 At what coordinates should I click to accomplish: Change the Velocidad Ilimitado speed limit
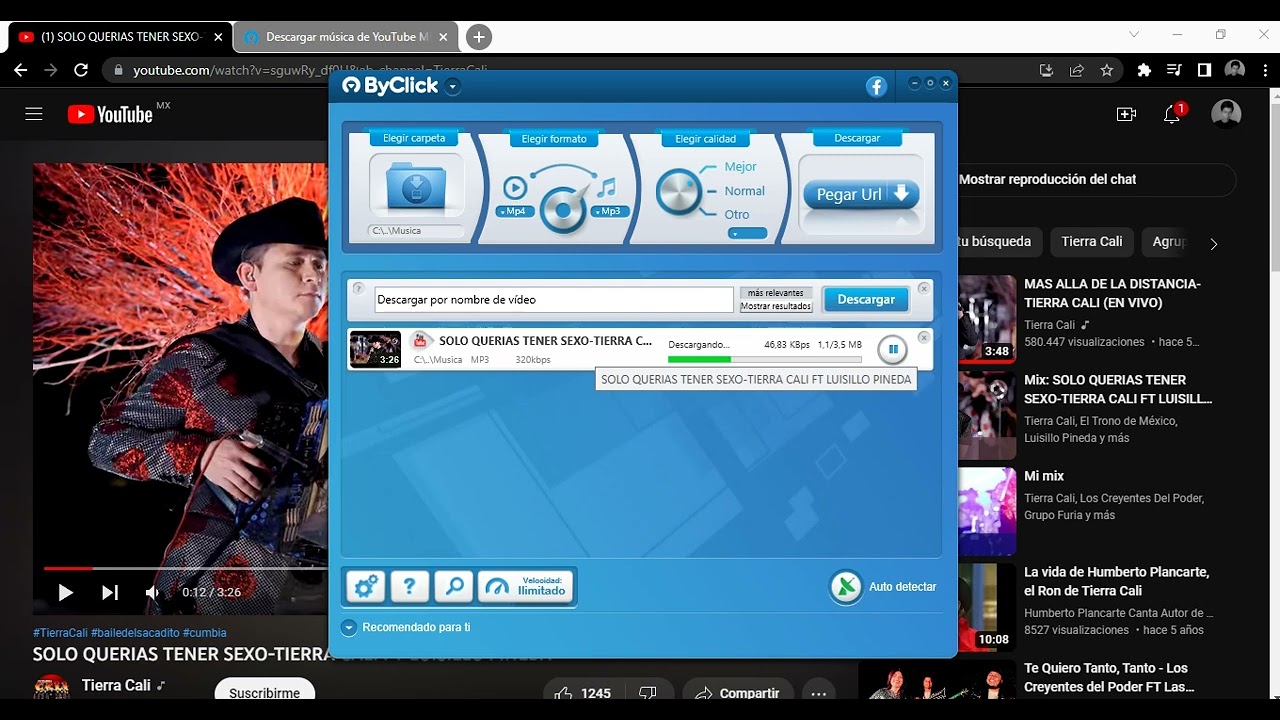click(526, 587)
